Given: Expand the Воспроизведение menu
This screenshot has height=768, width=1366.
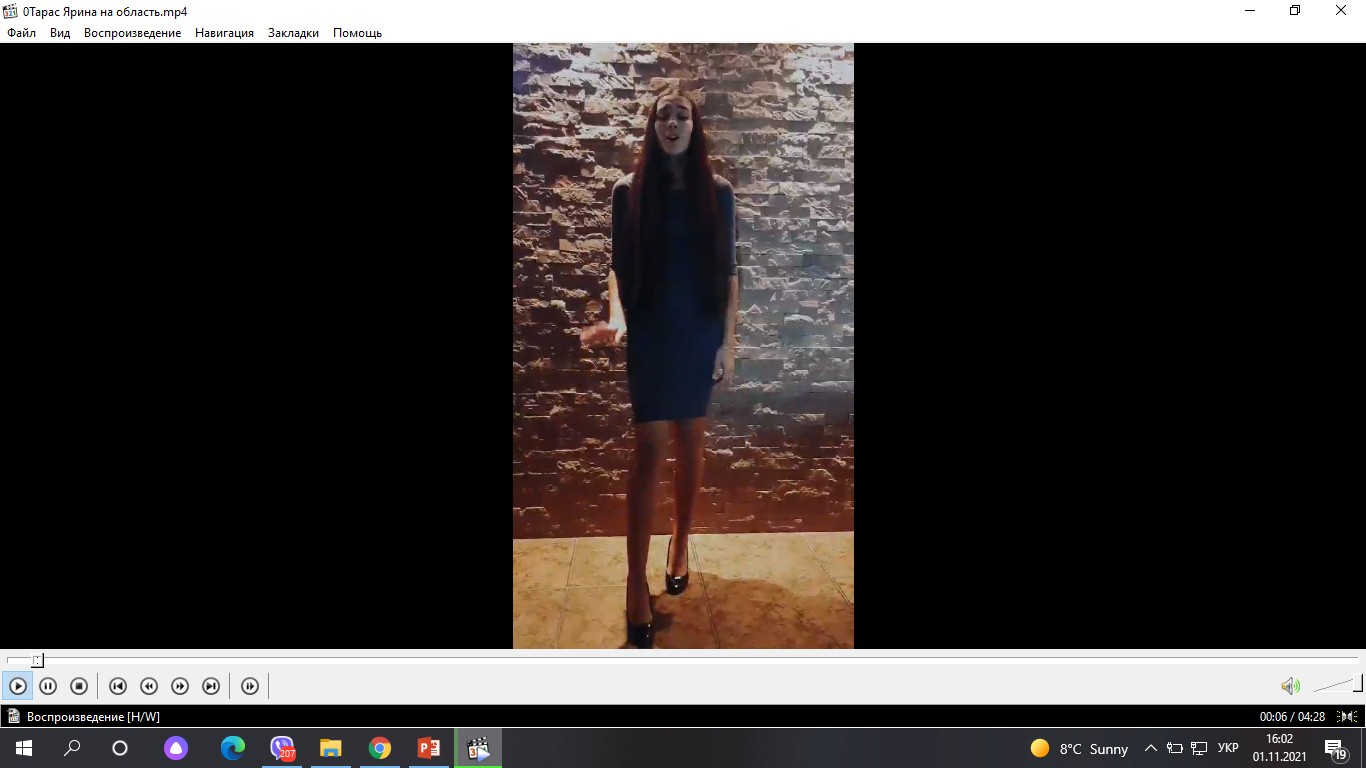Looking at the screenshot, I should pos(132,33).
